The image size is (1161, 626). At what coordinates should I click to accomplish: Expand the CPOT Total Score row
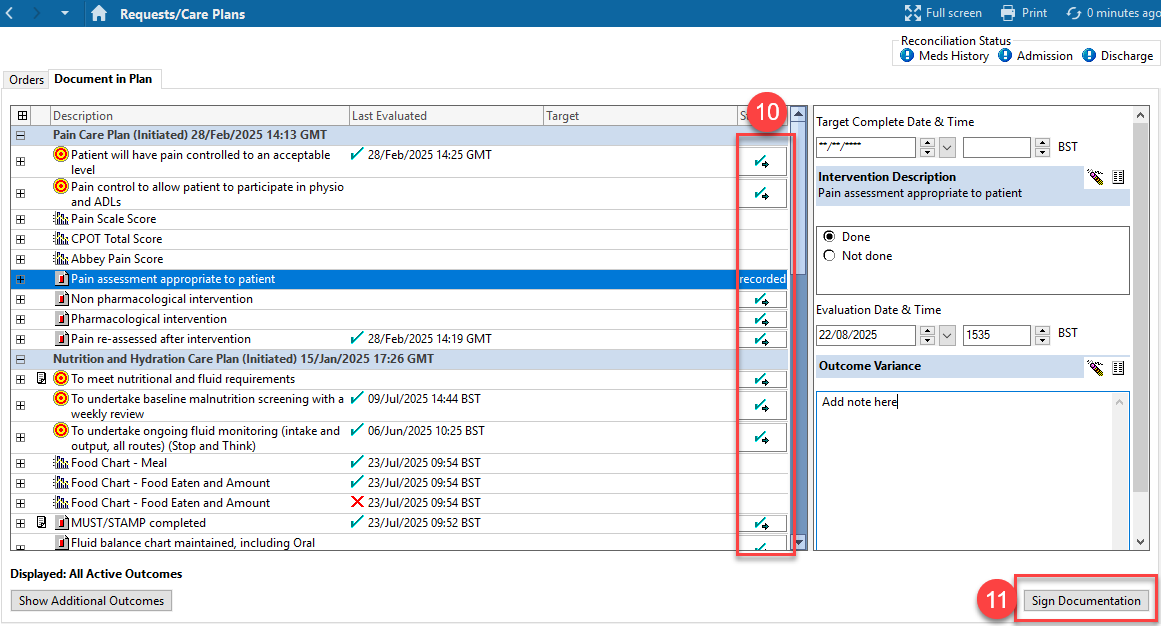21,239
